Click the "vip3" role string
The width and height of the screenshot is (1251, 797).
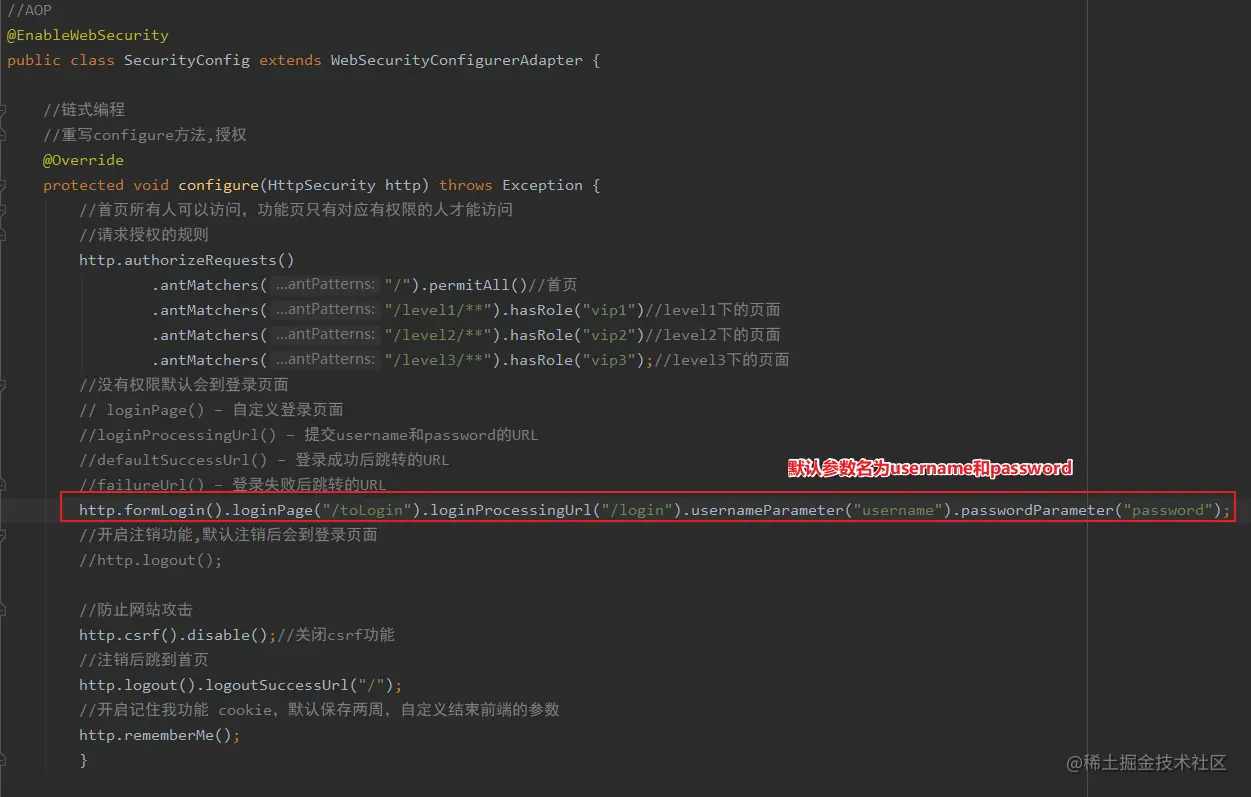coord(609,360)
